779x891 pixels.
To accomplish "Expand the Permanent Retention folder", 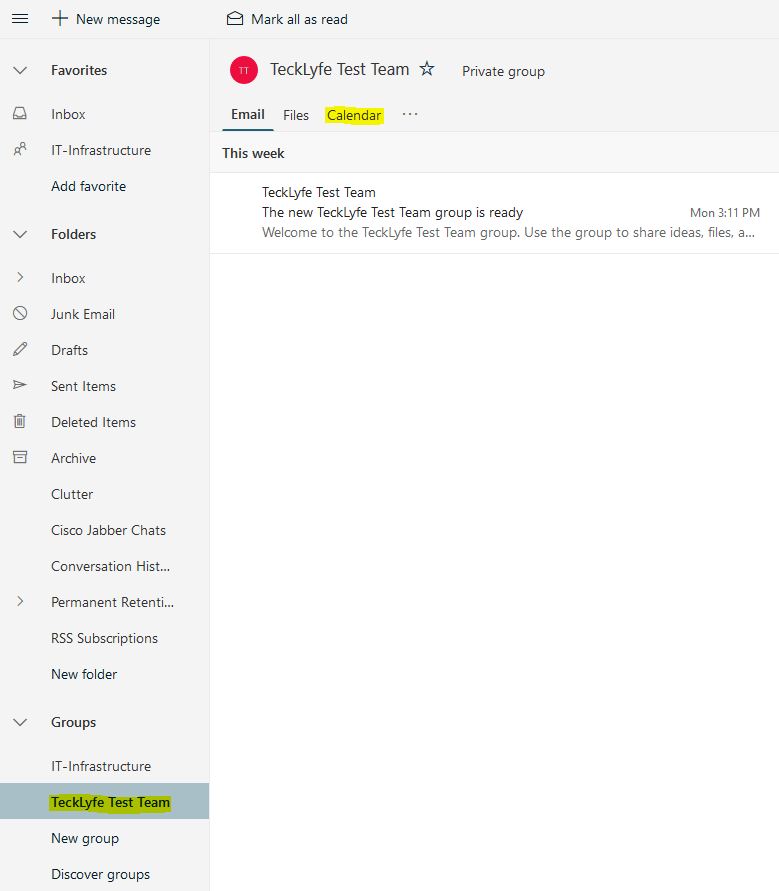I will [x=20, y=602].
